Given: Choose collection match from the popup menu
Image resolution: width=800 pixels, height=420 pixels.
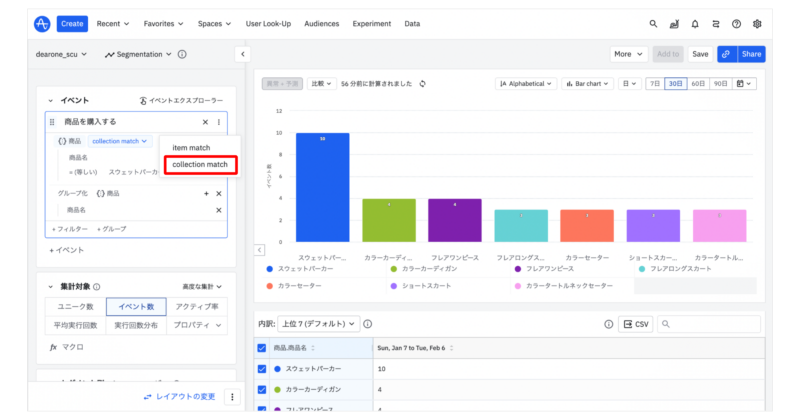Looking at the screenshot, I should 200,164.
